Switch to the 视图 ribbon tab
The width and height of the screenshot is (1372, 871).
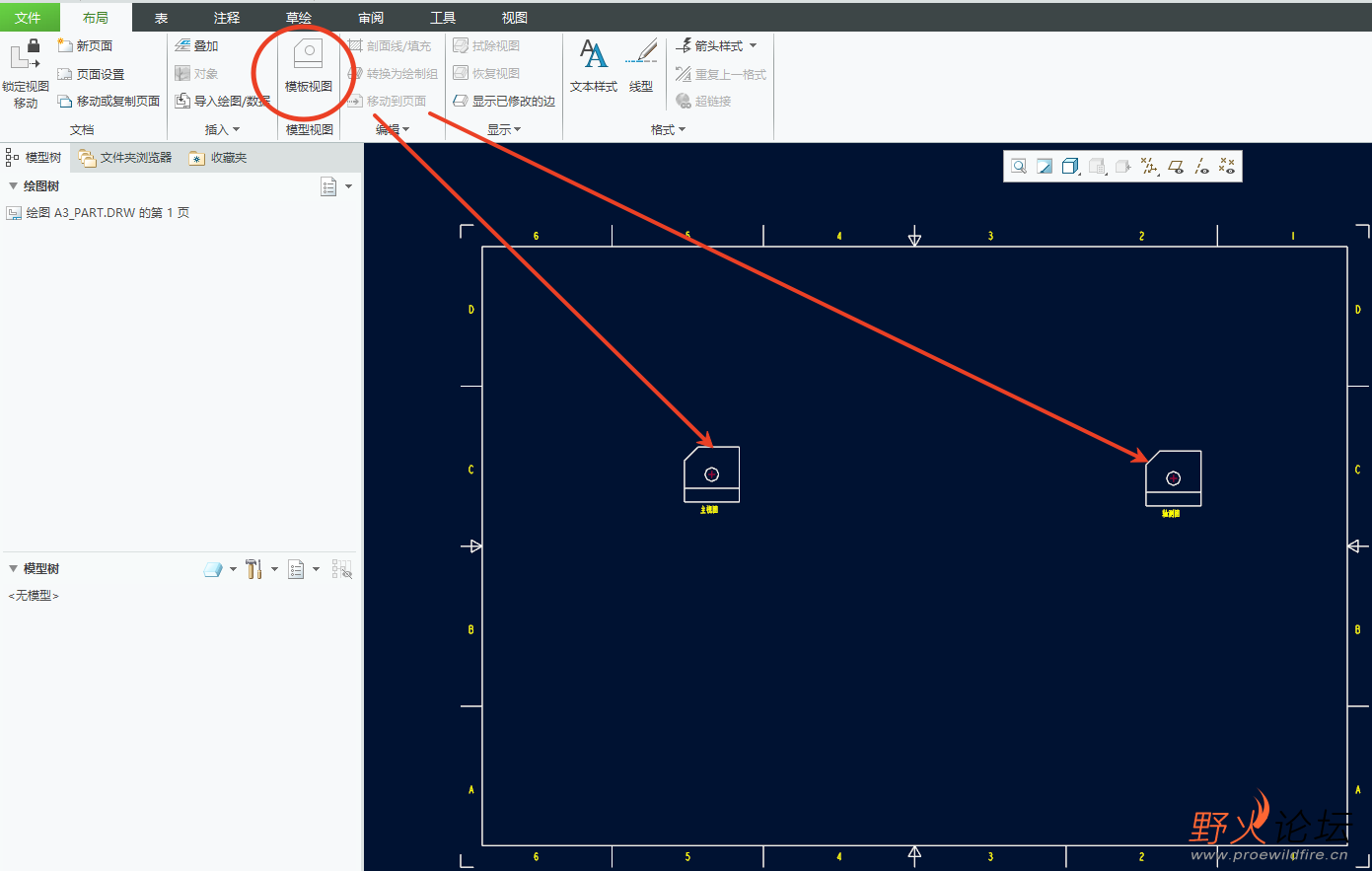(515, 17)
